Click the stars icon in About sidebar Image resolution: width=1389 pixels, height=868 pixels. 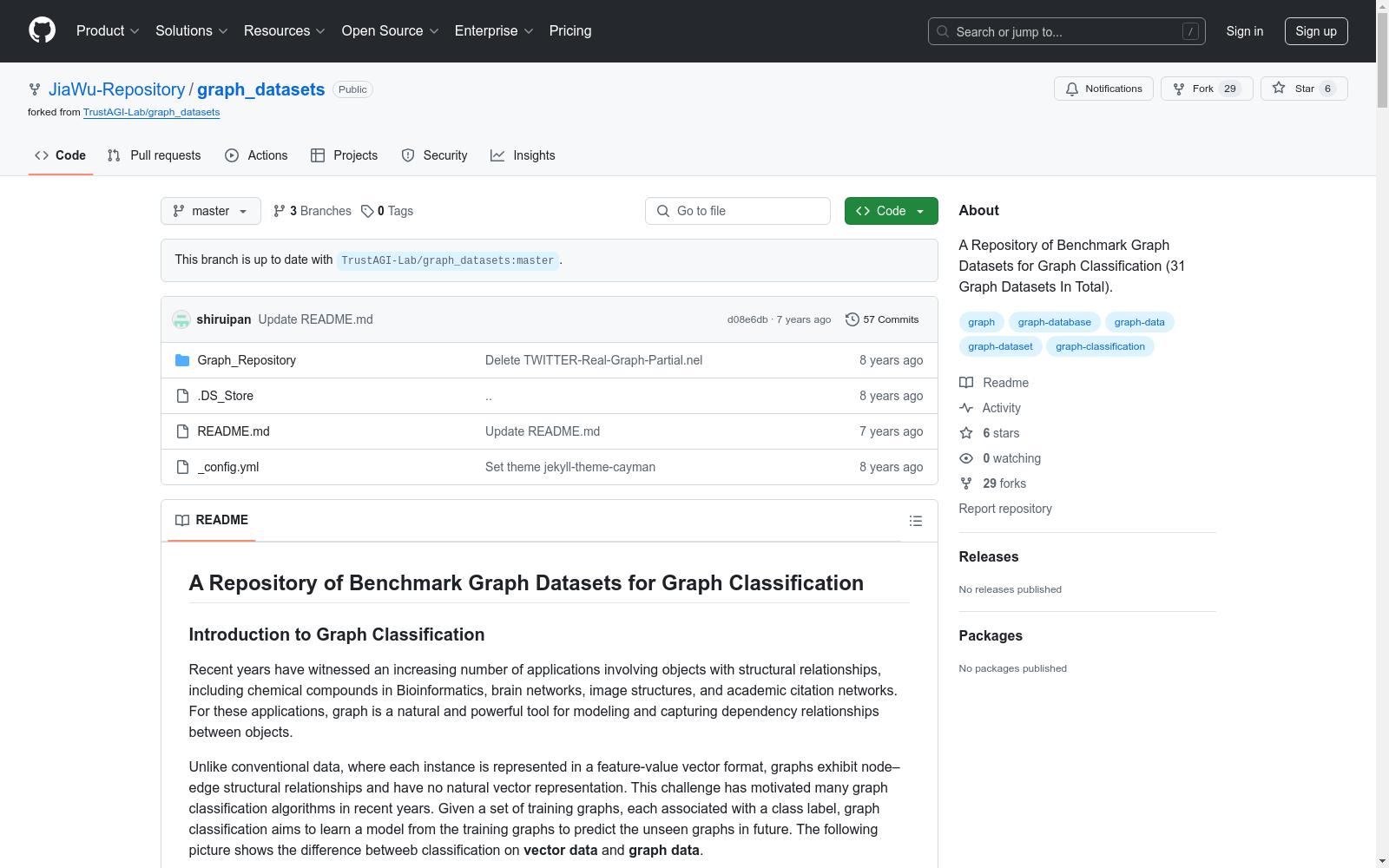pos(966,433)
